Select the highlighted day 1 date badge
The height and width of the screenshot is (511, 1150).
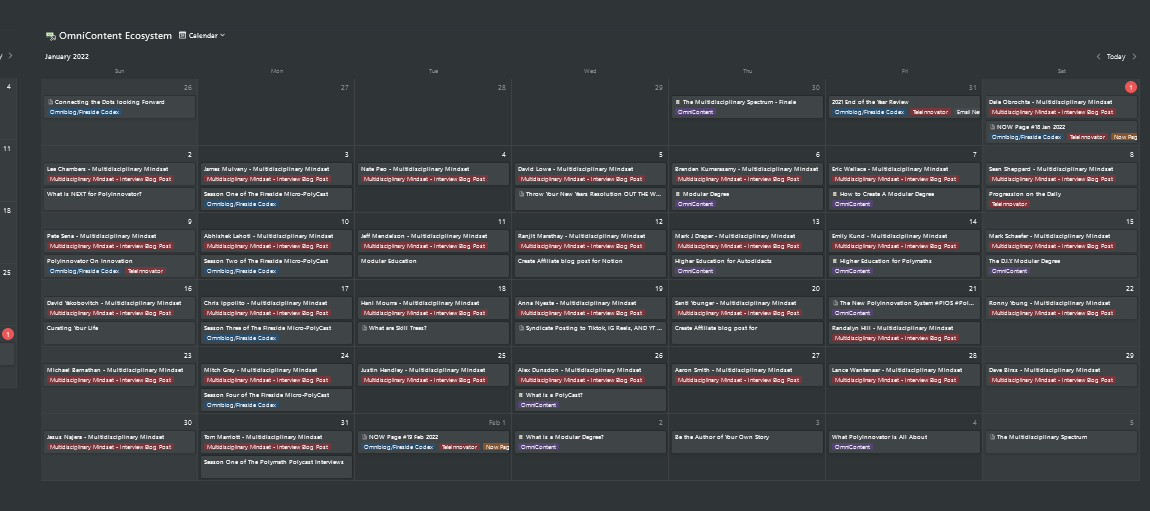tap(1131, 87)
